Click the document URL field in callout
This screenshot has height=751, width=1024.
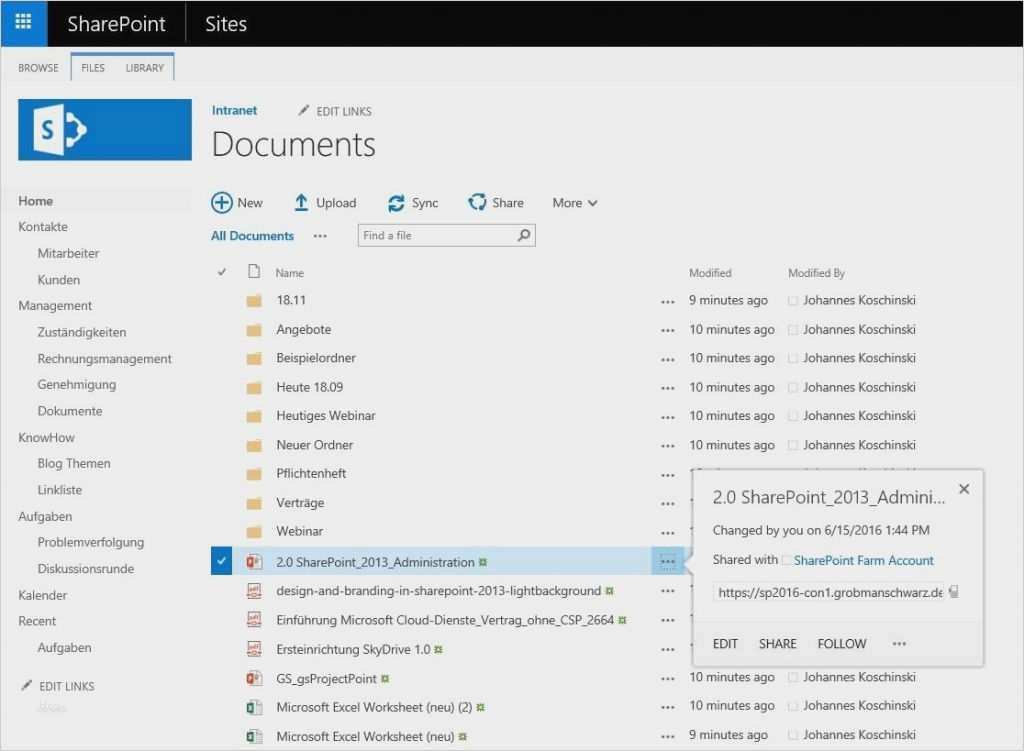pos(829,592)
